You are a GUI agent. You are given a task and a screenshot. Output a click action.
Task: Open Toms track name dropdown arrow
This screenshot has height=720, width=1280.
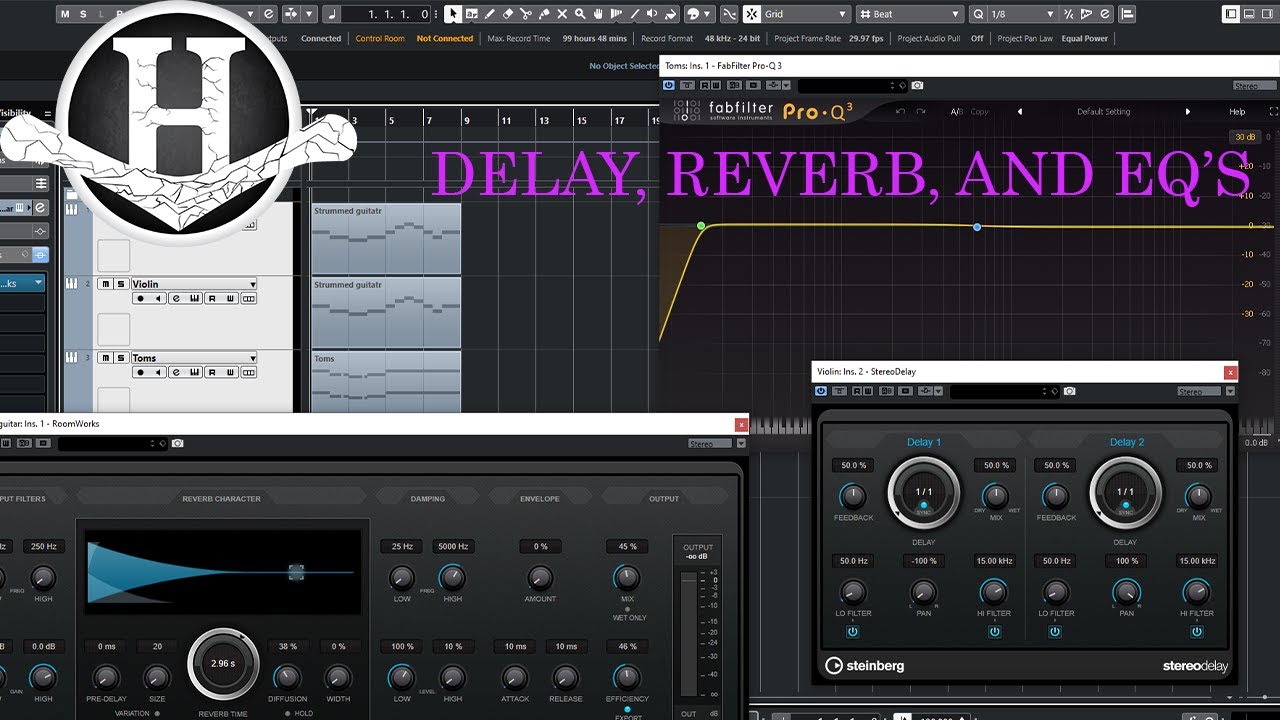click(x=253, y=358)
